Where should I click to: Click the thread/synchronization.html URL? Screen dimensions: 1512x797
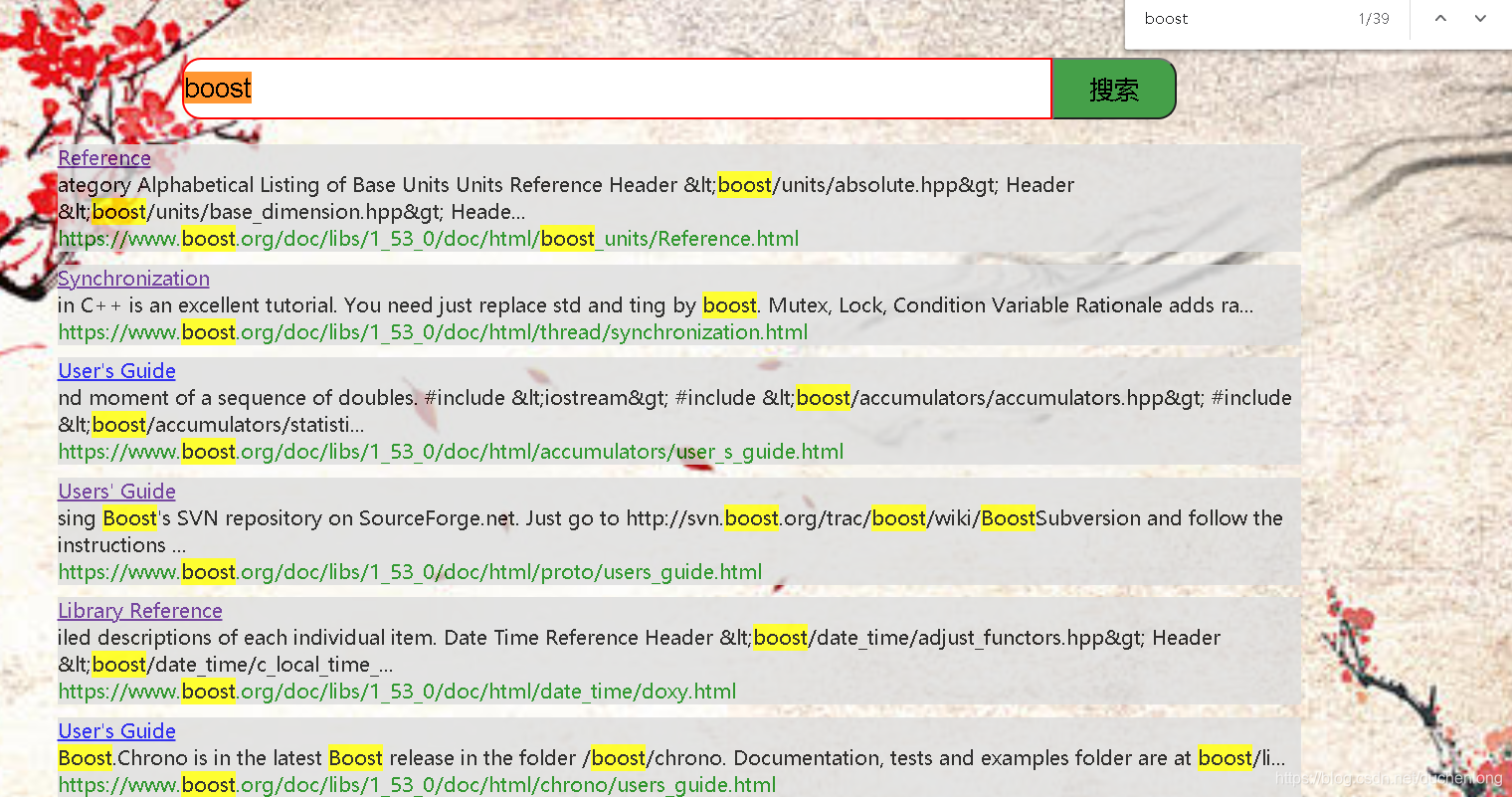(433, 332)
